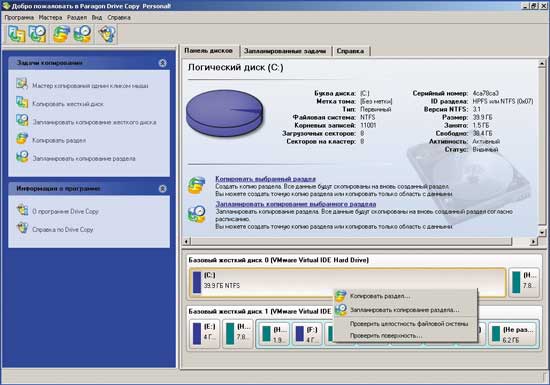
Task: Click the Help shield toolbar icon
Action: pyautogui.click(x=107, y=34)
